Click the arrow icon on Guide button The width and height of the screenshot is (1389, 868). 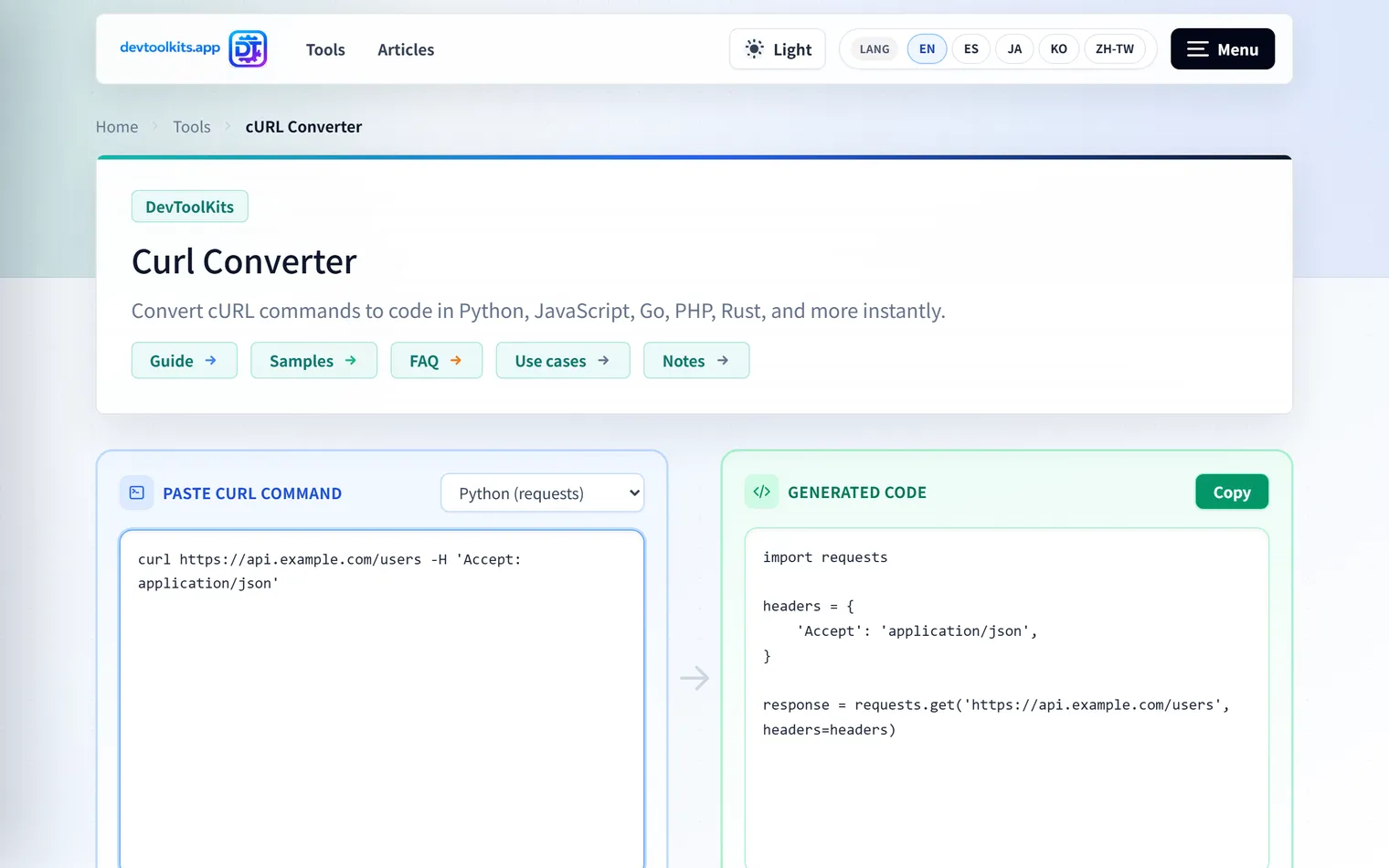(x=211, y=361)
